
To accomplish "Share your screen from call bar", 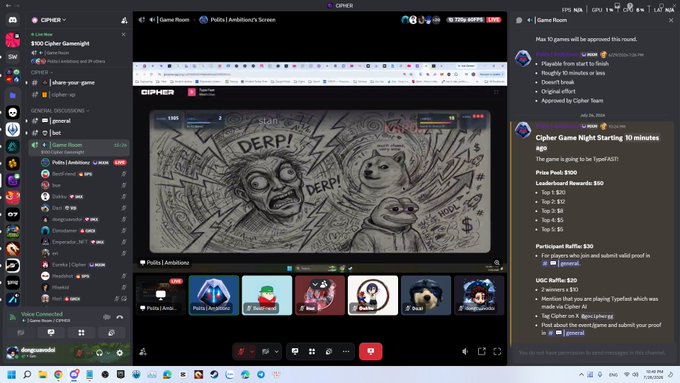I will [295, 351].
